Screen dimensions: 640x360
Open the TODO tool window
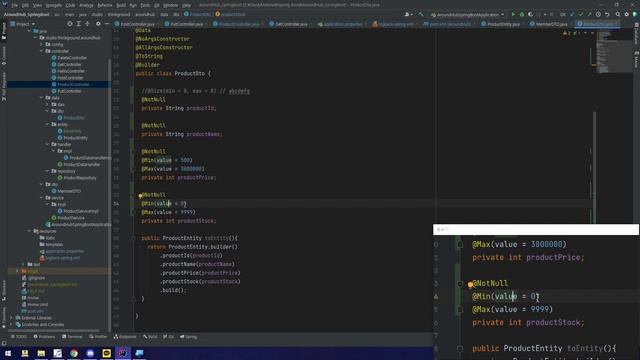click(18, 337)
